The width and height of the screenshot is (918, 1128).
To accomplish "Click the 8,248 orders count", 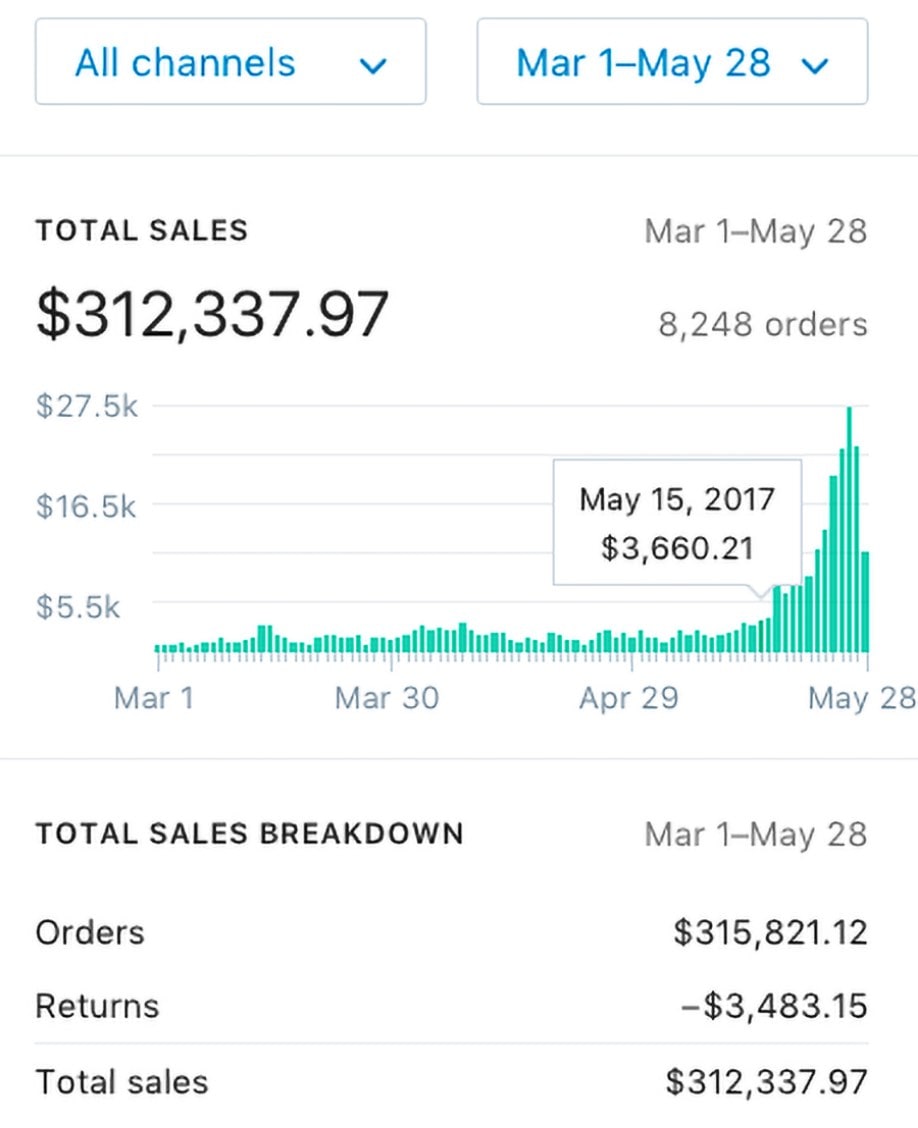I will (x=763, y=324).
